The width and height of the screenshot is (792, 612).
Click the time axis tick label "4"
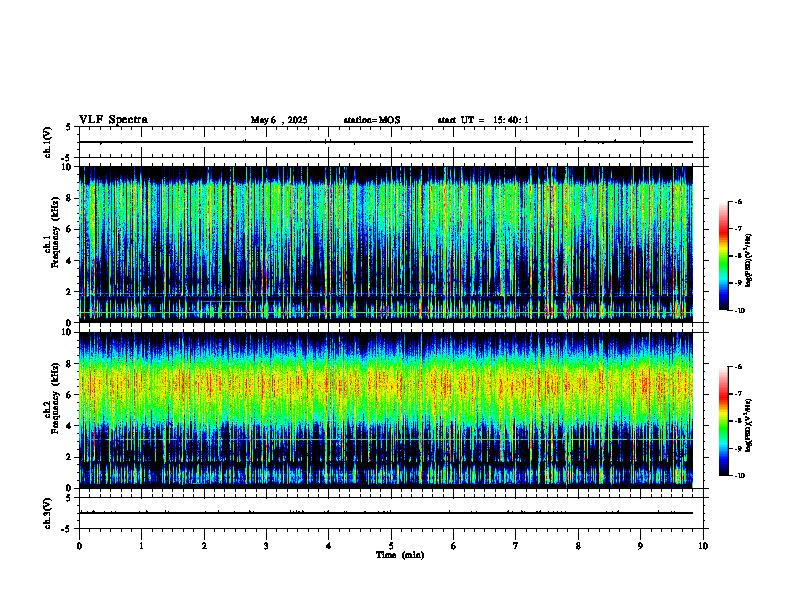(x=329, y=546)
